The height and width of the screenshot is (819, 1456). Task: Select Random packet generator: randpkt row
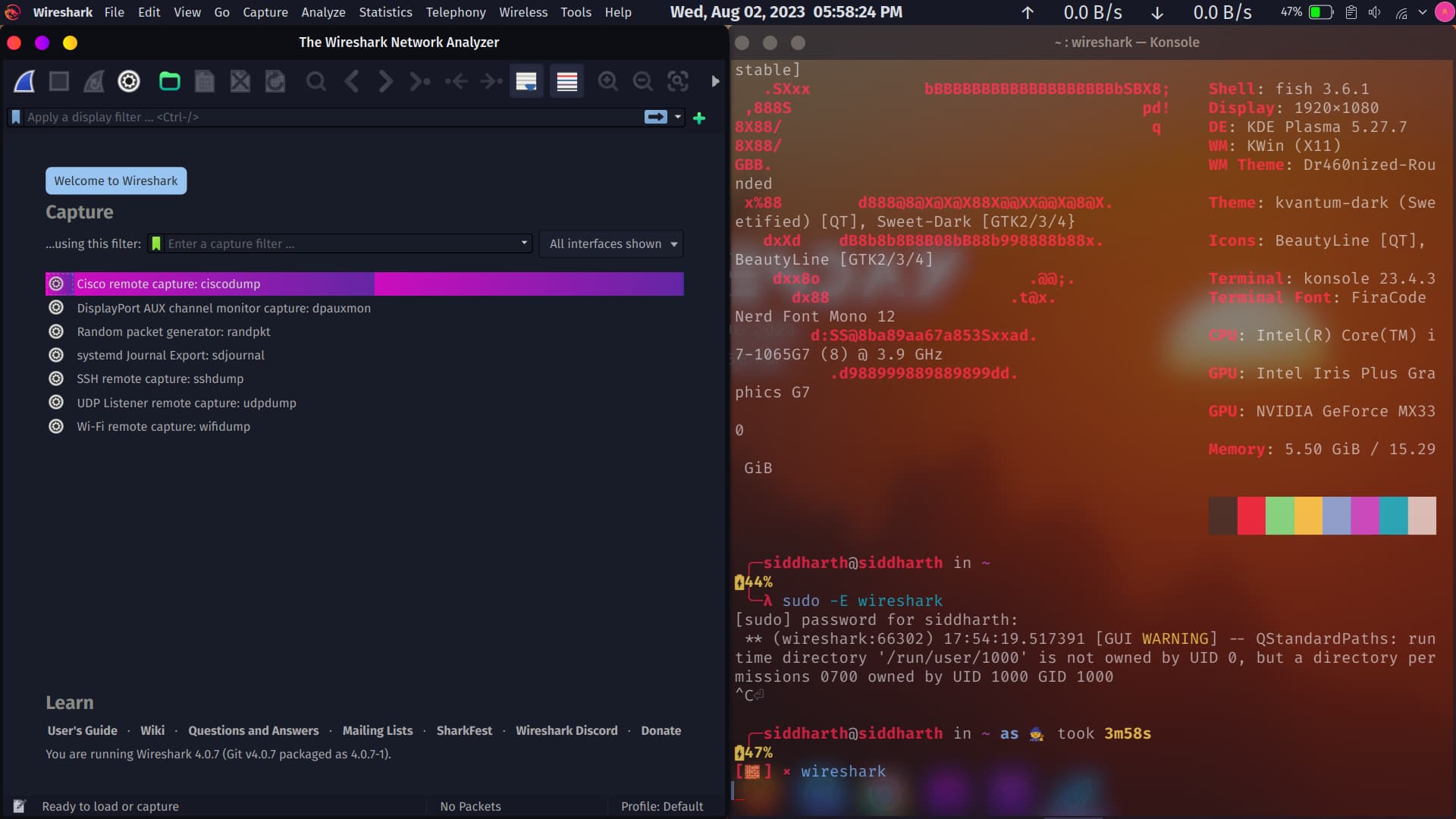pyautogui.click(x=364, y=331)
